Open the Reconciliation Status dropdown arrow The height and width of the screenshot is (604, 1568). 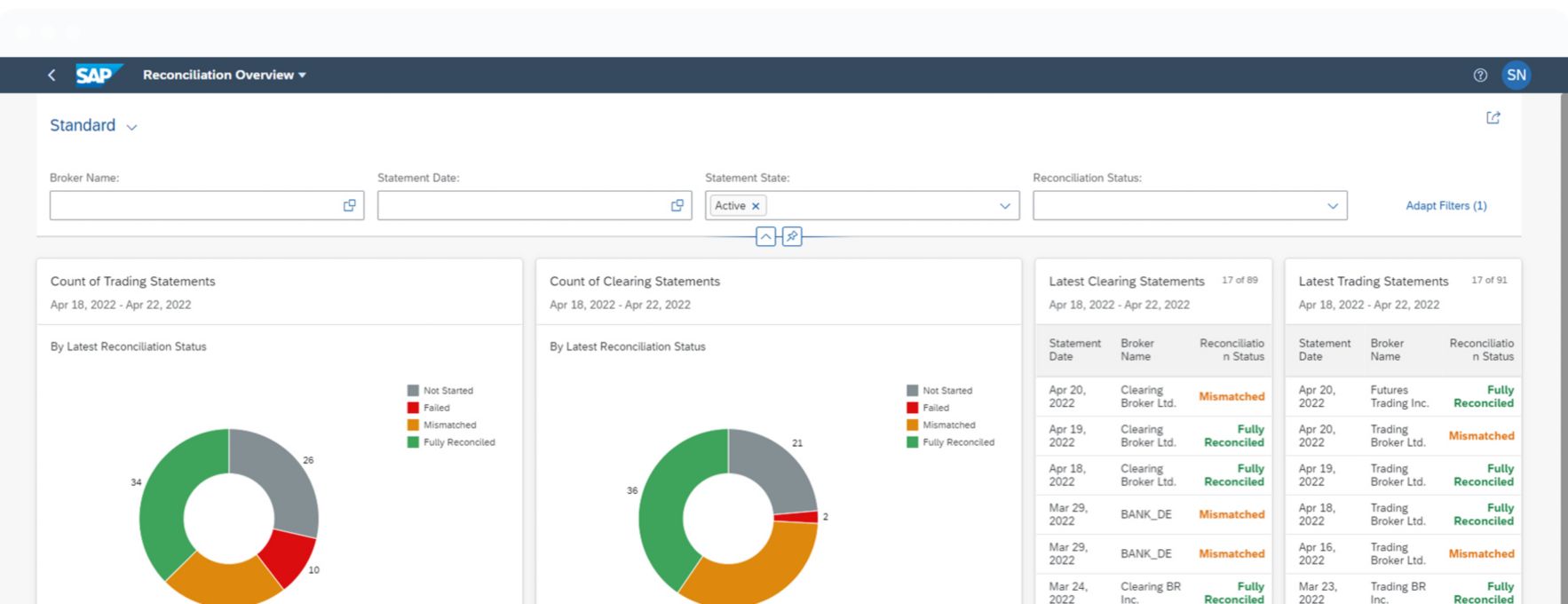[1332, 206]
